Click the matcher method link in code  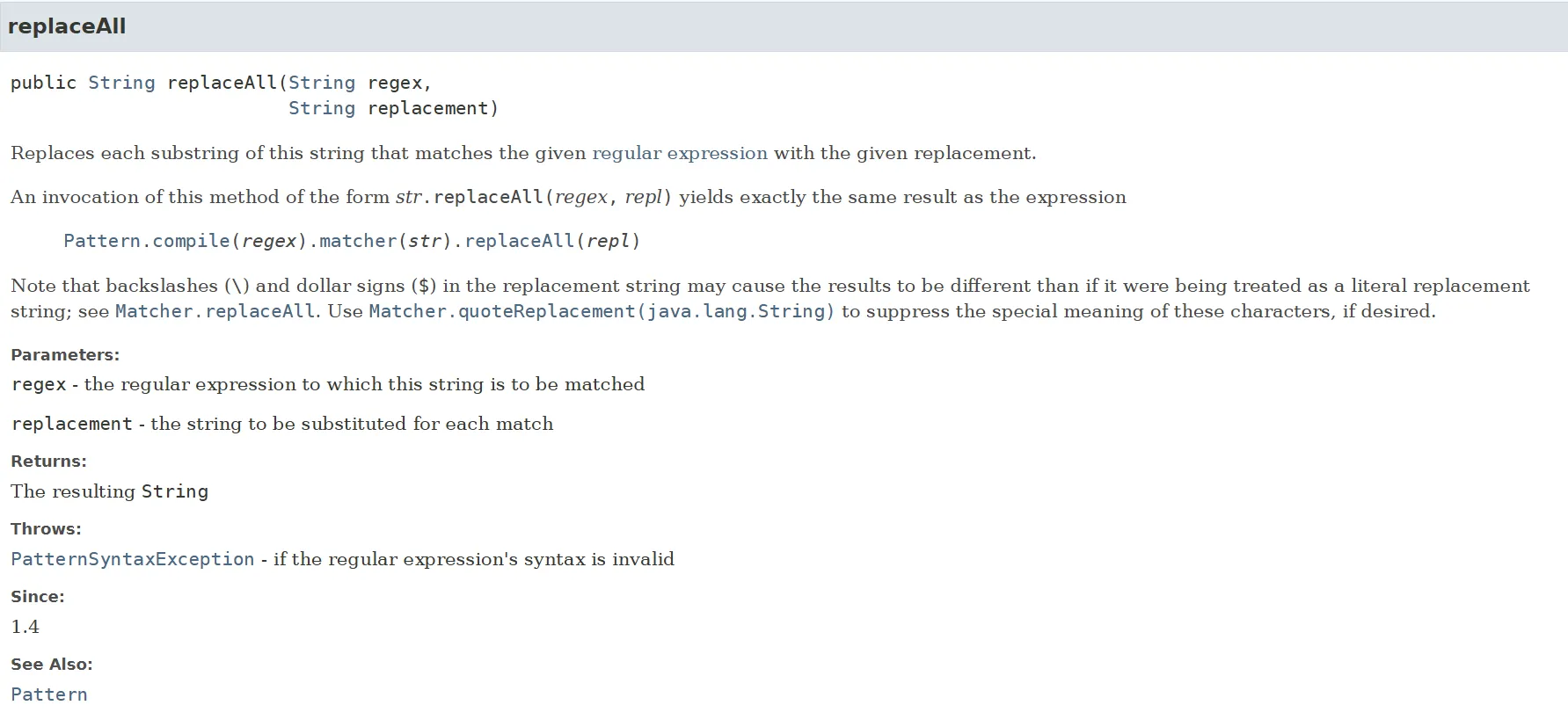[x=358, y=241]
